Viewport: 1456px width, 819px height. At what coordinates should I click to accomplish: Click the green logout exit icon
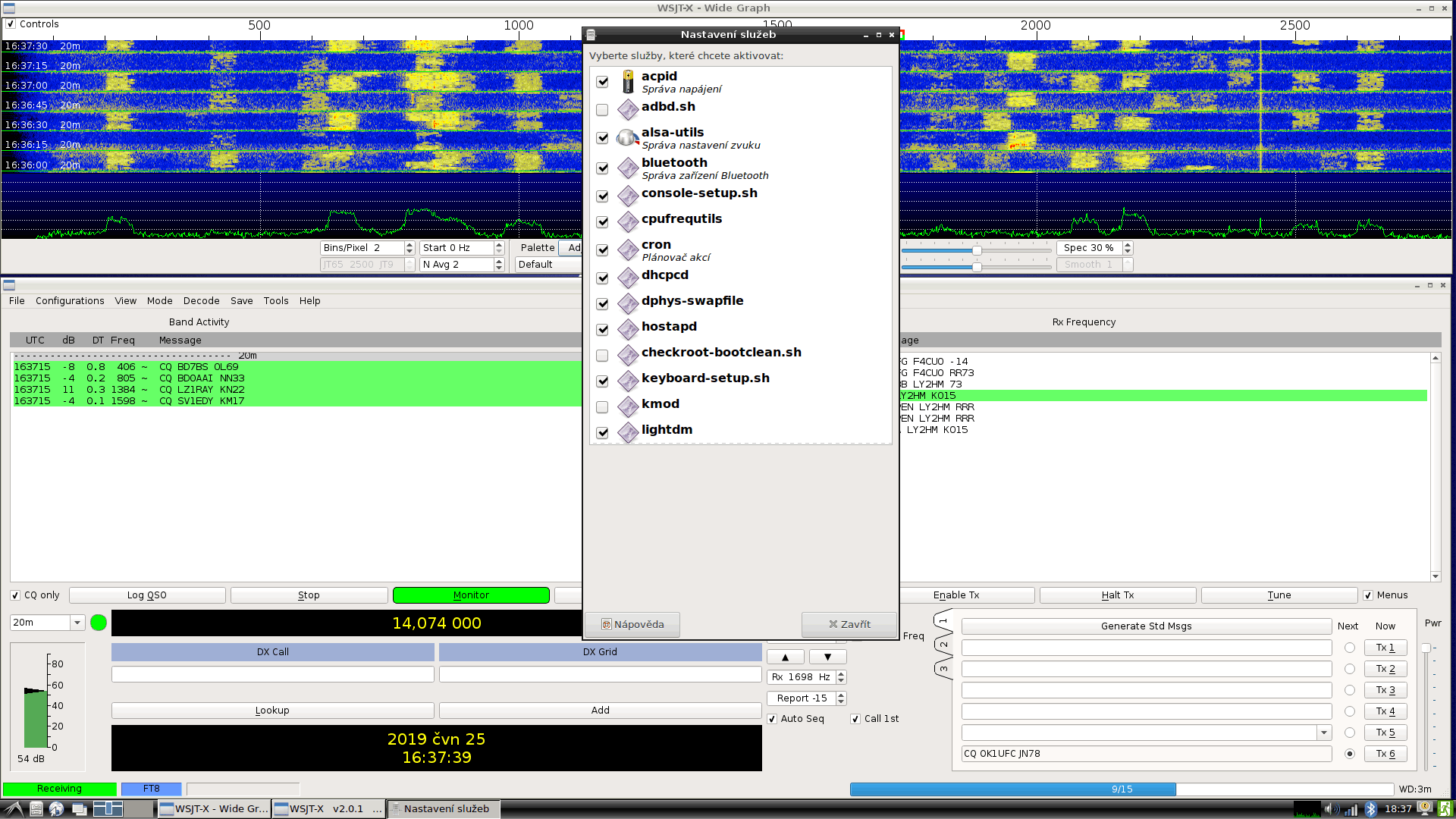pyautogui.click(x=1445, y=809)
